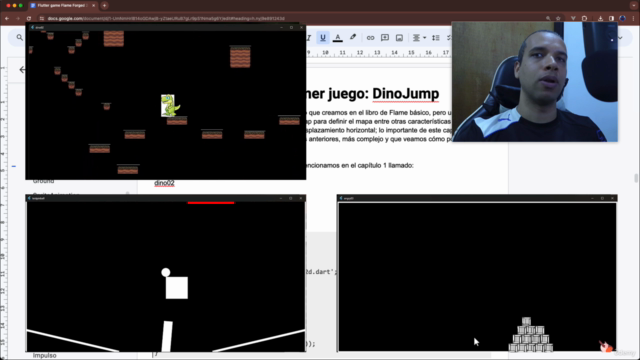Select the highlight color pen icon
The image size is (640, 360).
click(353, 38)
